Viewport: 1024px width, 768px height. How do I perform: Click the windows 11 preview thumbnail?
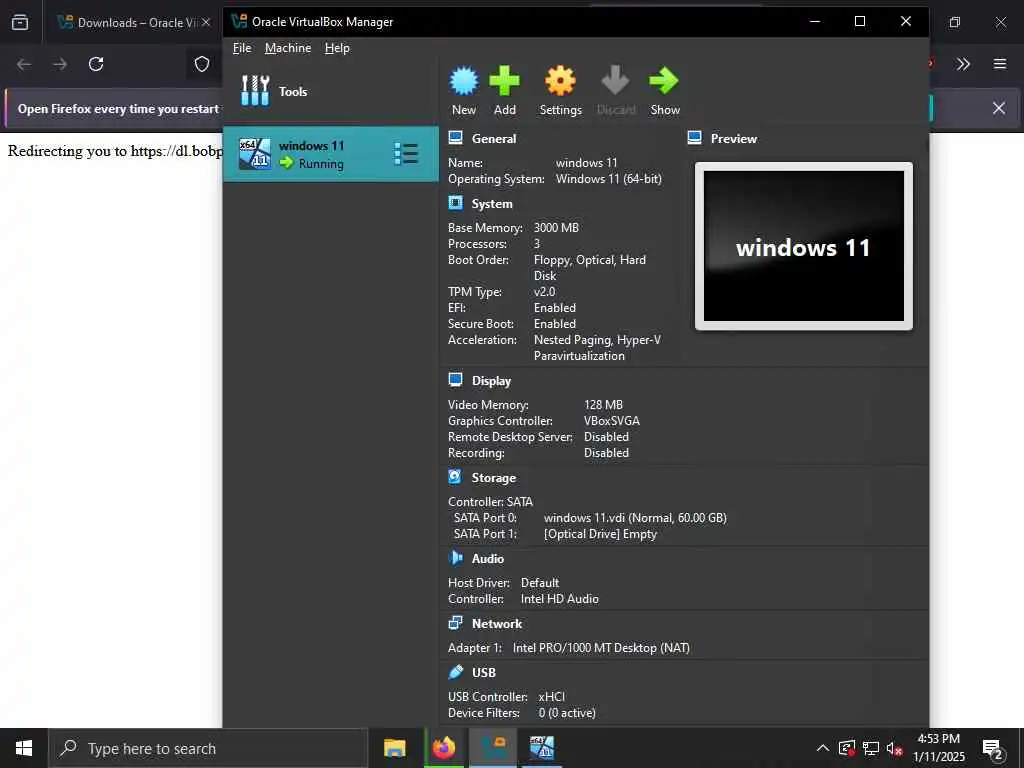[803, 246]
